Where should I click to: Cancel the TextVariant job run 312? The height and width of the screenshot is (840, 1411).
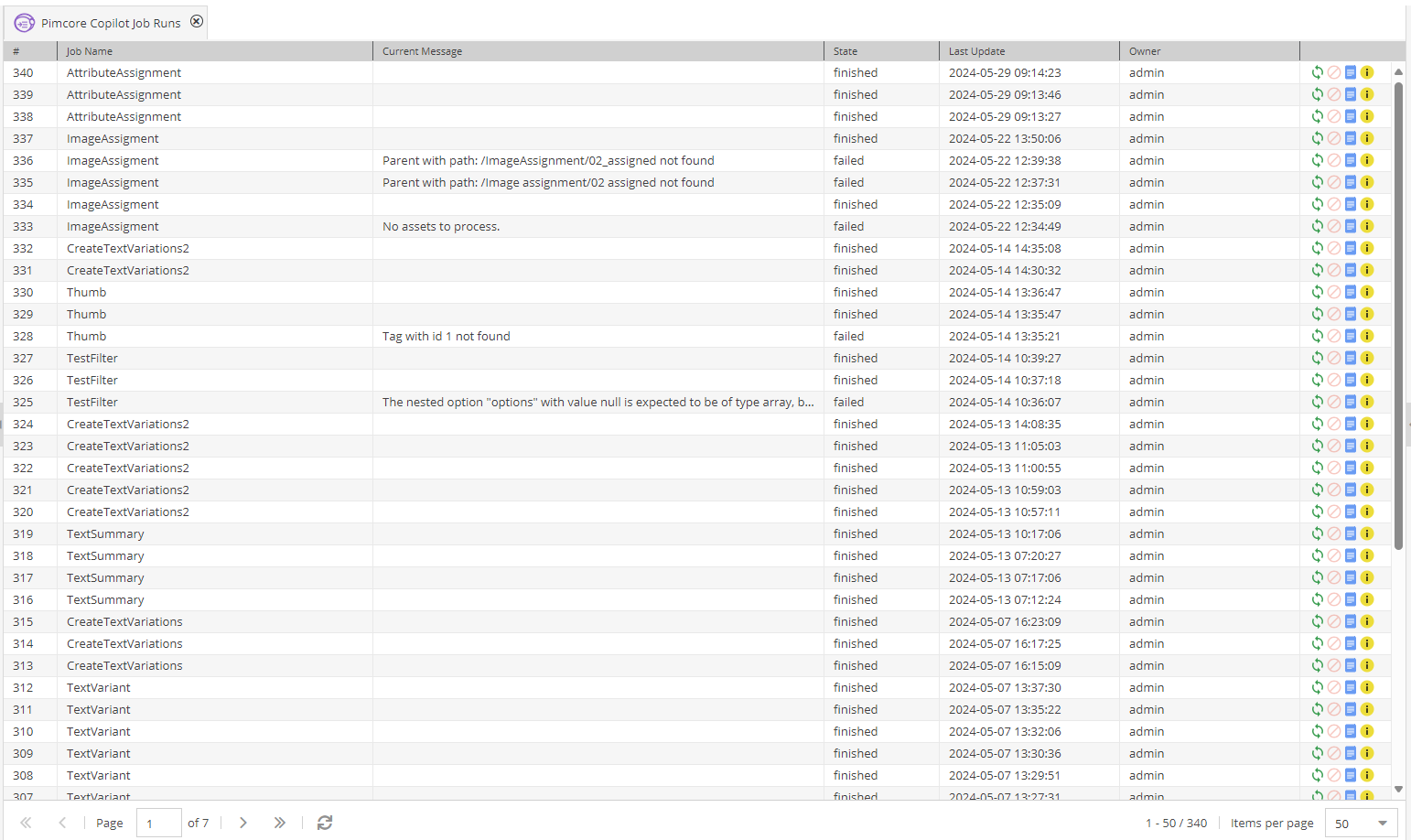coord(1334,686)
